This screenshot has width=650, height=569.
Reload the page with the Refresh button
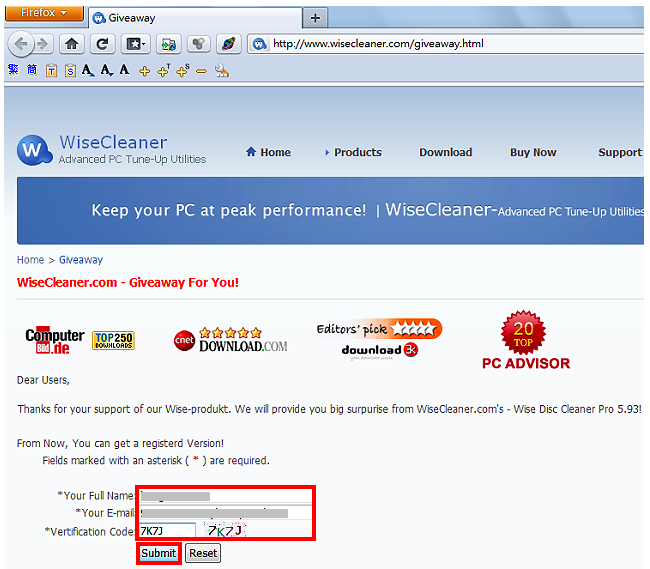(x=102, y=44)
